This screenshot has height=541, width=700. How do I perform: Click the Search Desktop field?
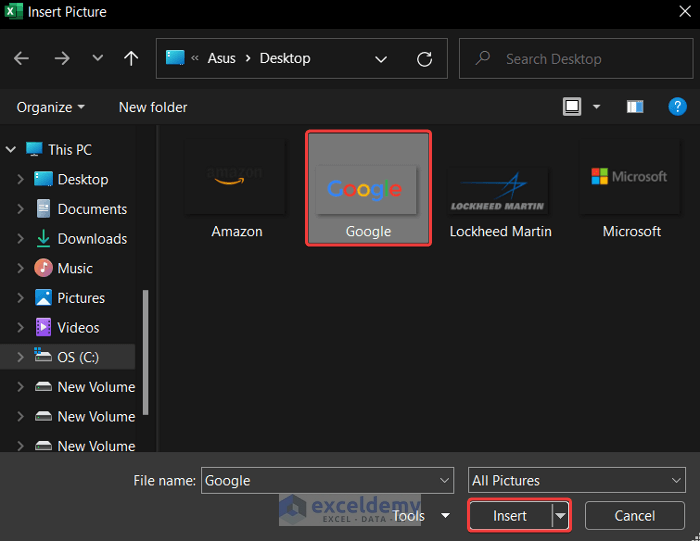[576, 58]
